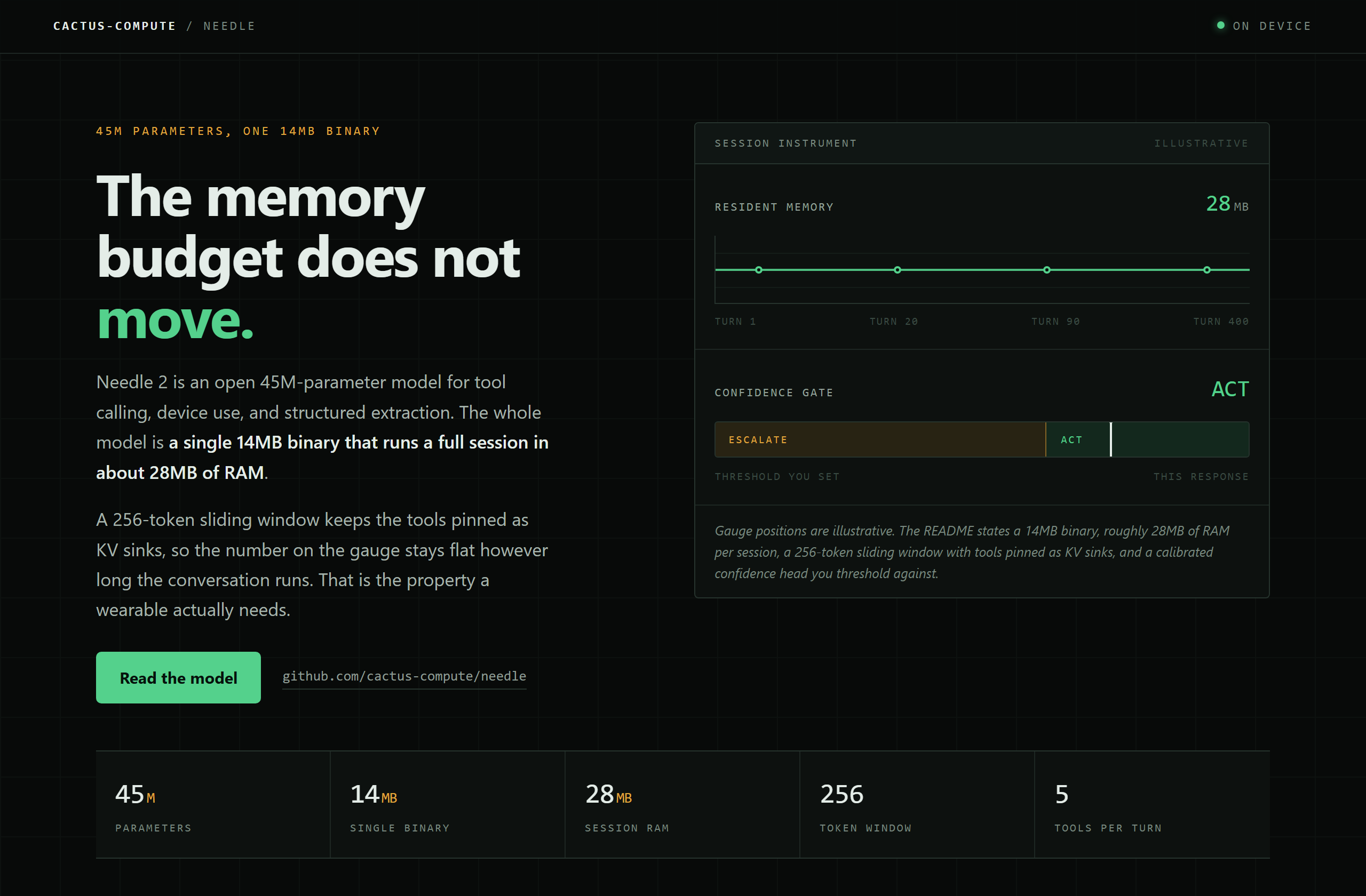Click the NEEDLE breadcrumb label
The image size is (1366, 896).
tap(229, 26)
